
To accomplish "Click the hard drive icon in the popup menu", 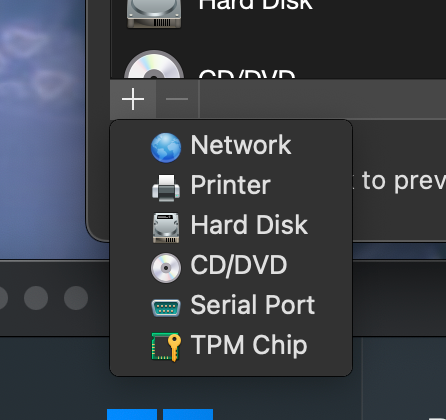I will coord(166,228).
